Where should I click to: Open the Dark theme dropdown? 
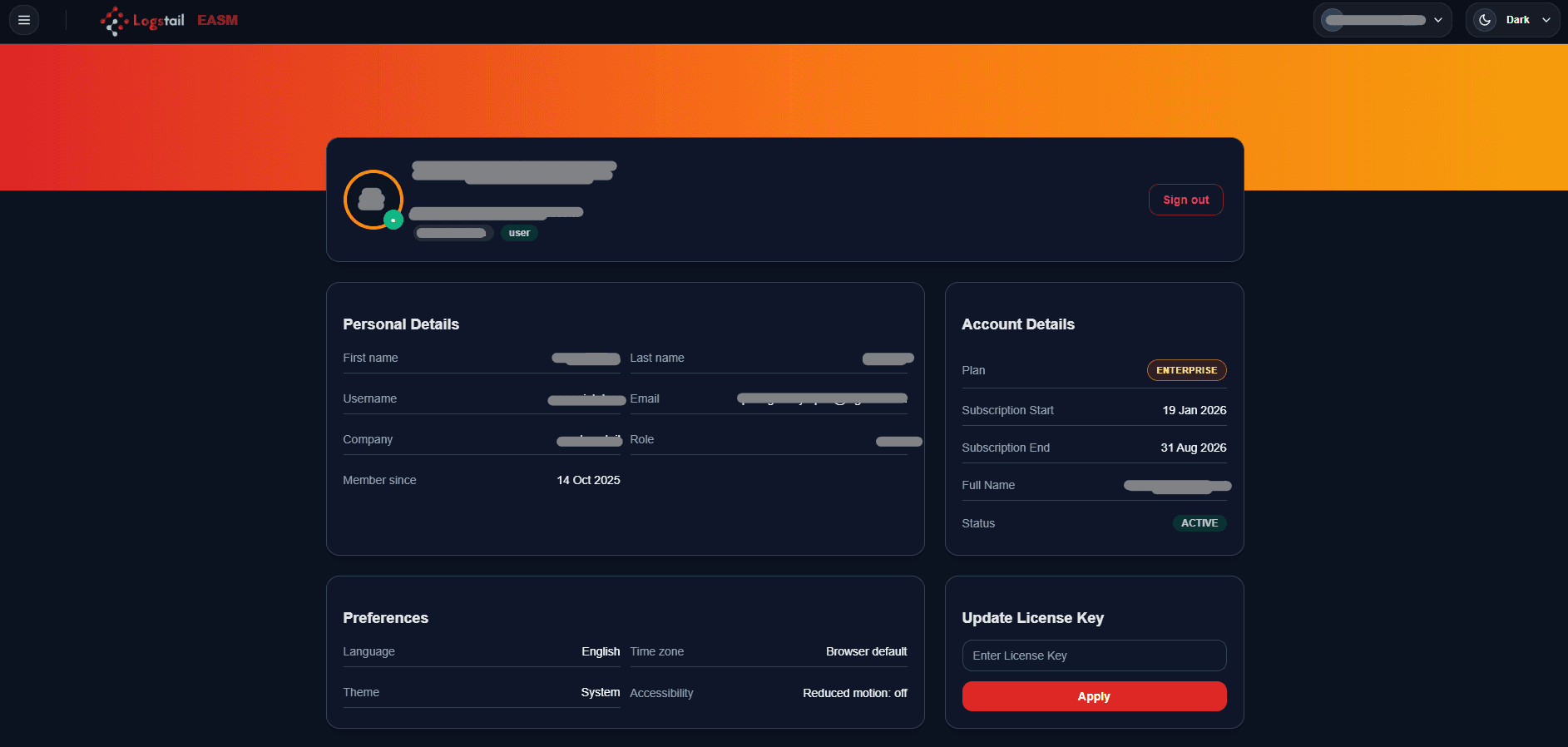tap(1512, 20)
